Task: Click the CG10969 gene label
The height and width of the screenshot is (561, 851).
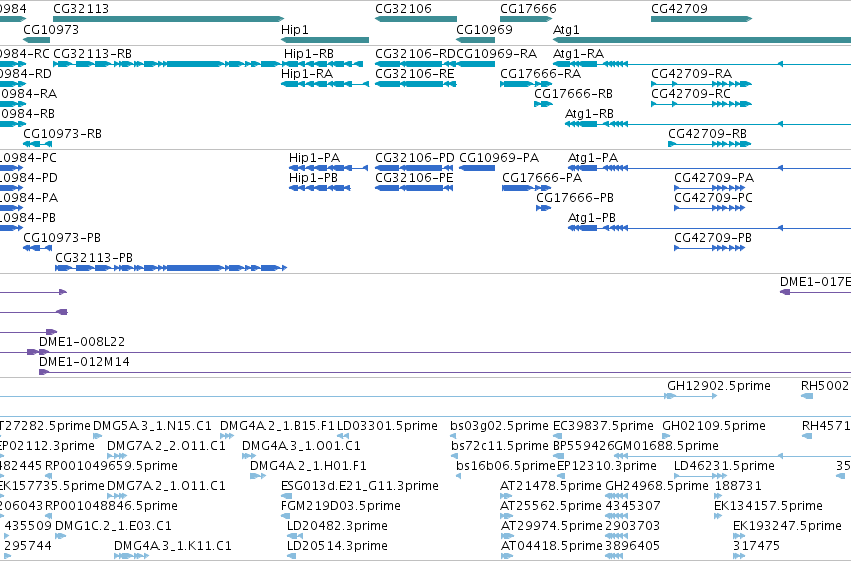Action: 484,30
